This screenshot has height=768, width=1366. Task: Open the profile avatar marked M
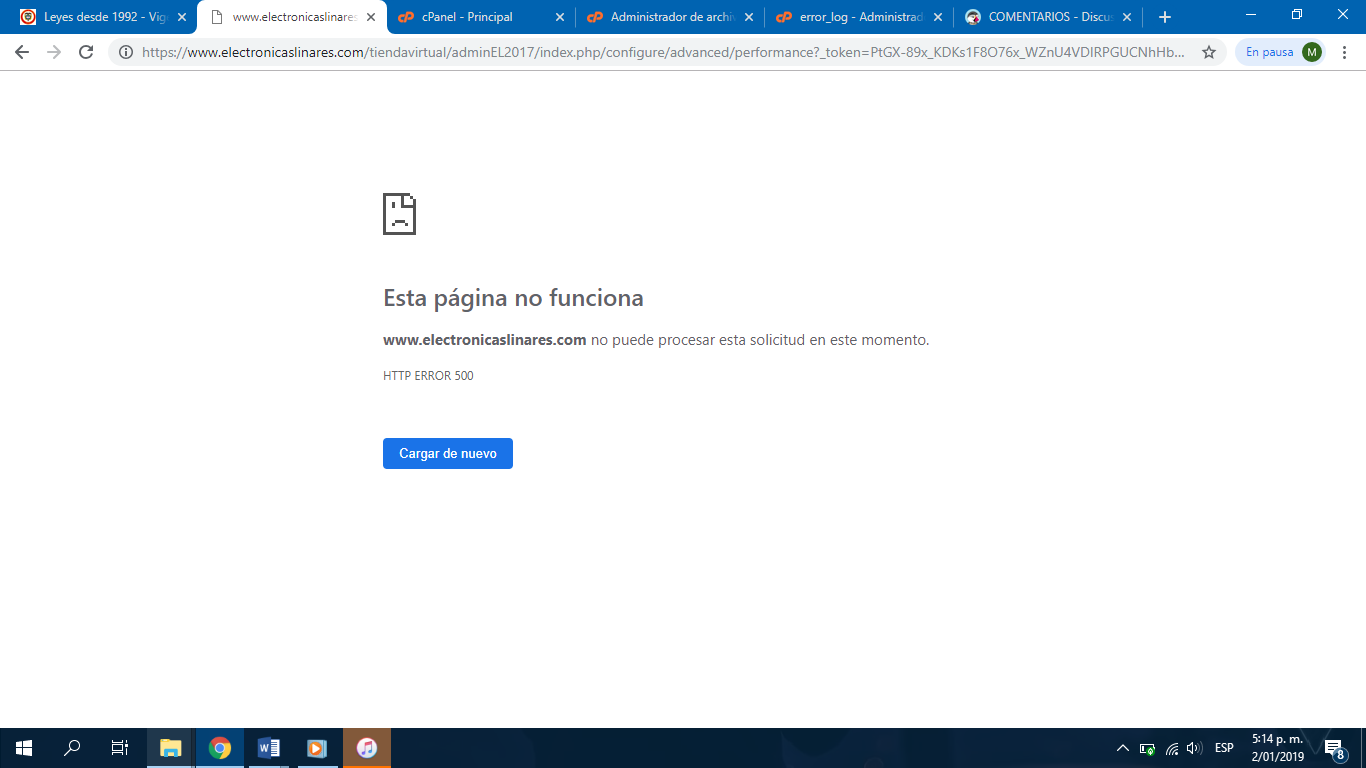pos(1311,52)
